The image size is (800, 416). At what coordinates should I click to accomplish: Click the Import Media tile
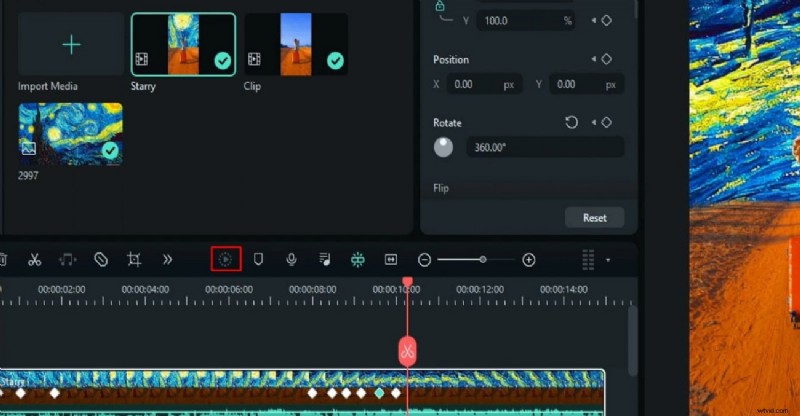pos(70,45)
